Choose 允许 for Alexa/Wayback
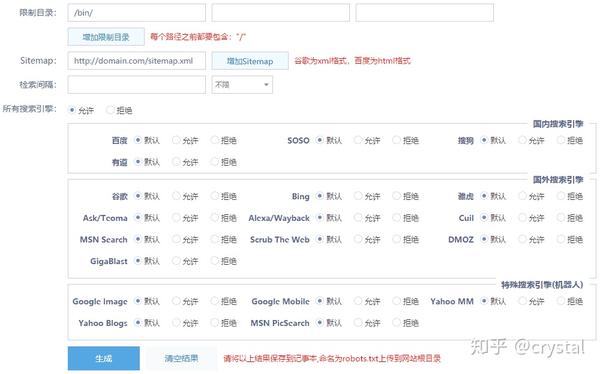Viewport: 600px width, 374px height. click(x=358, y=218)
